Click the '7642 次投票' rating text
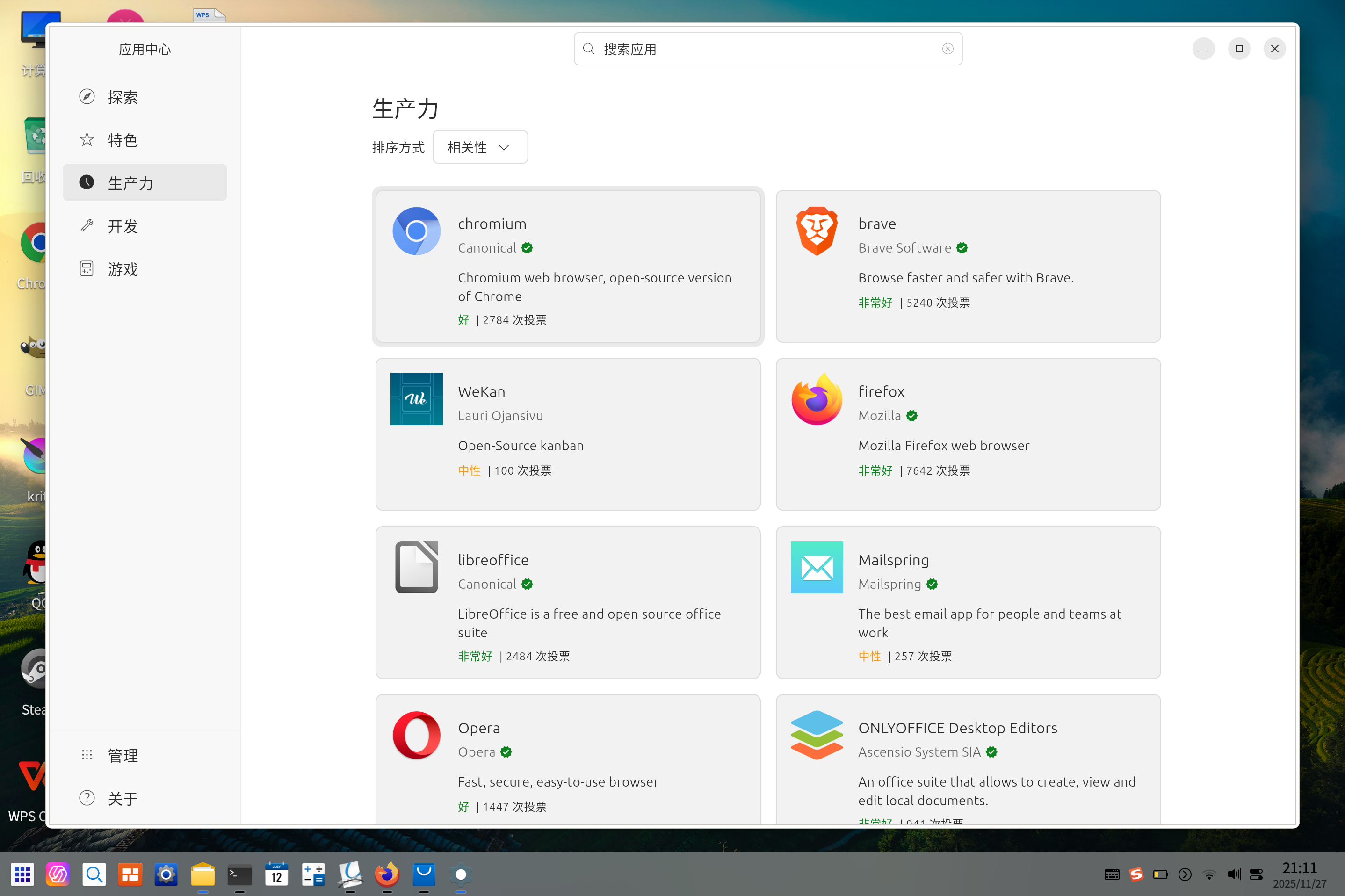Screen dimensions: 1345x896 [938, 470]
